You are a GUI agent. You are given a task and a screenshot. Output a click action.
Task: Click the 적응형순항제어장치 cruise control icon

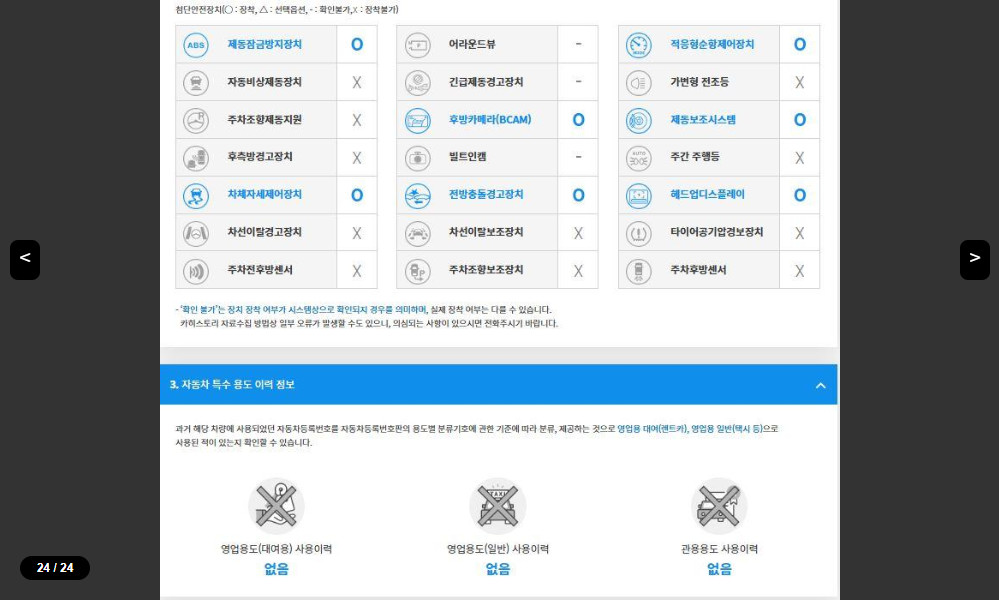[x=638, y=45]
